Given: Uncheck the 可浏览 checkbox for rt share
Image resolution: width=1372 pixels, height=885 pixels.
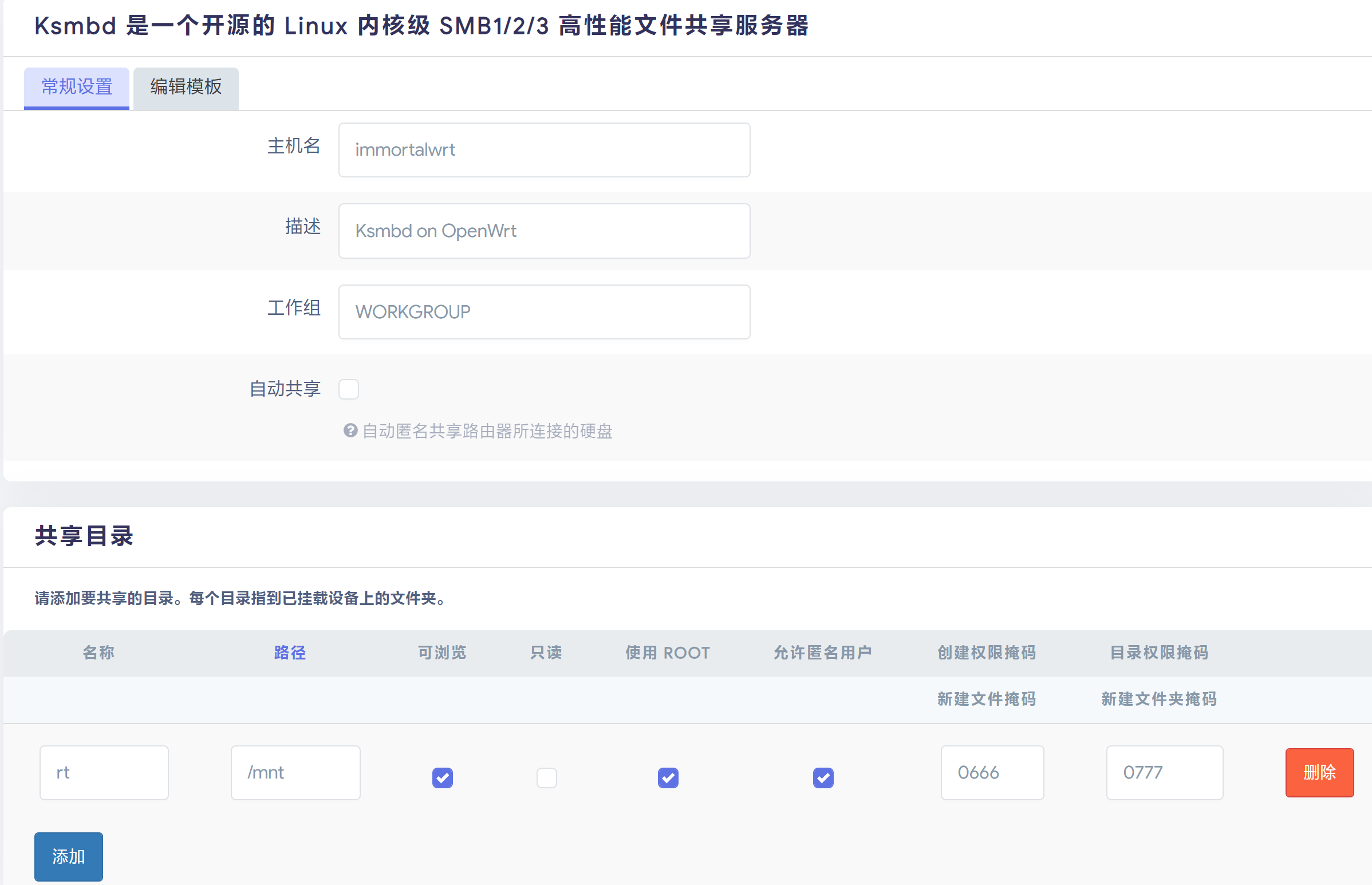Looking at the screenshot, I should coord(442,777).
